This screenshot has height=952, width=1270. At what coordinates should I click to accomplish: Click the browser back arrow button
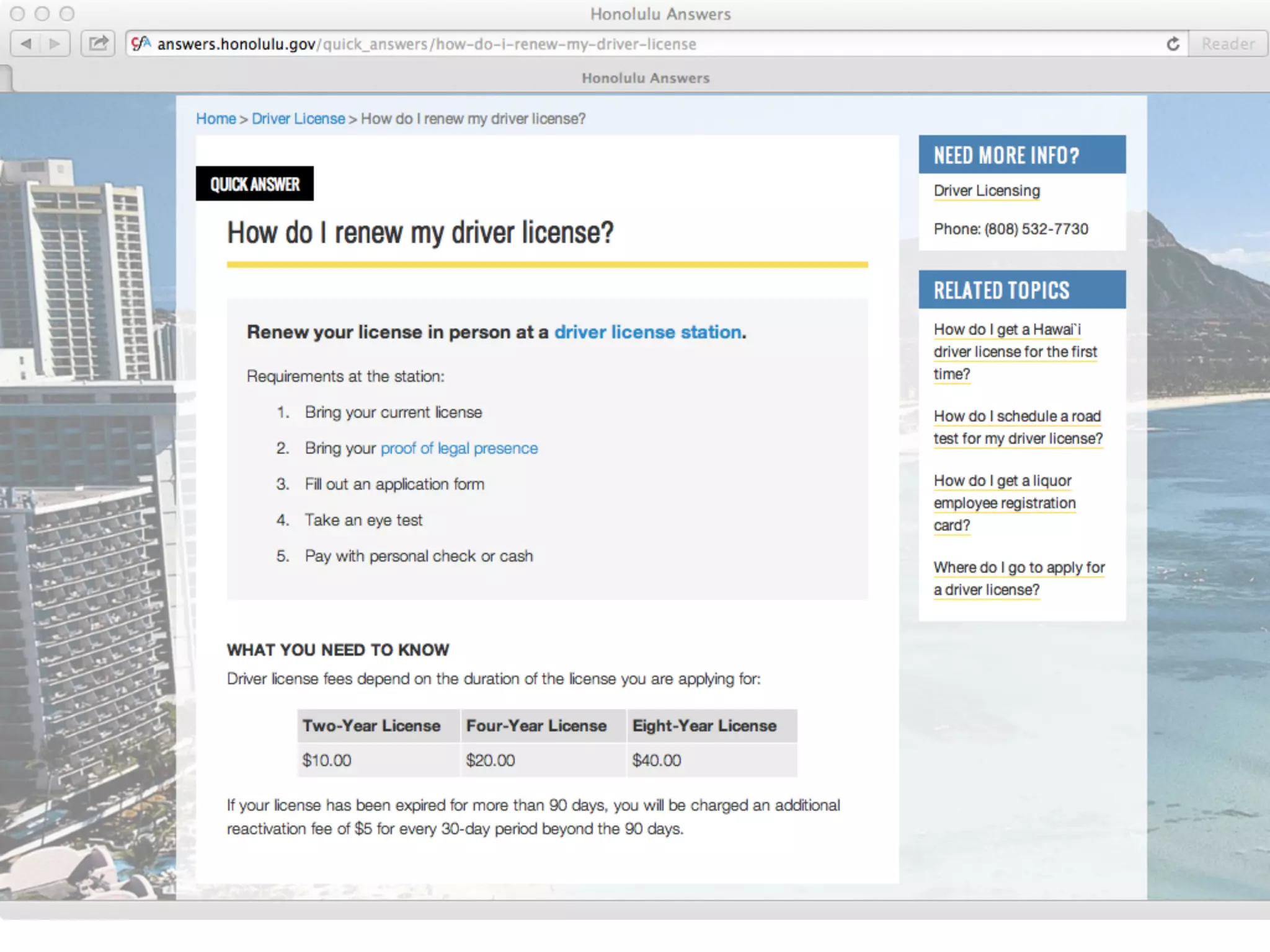[x=26, y=44]
